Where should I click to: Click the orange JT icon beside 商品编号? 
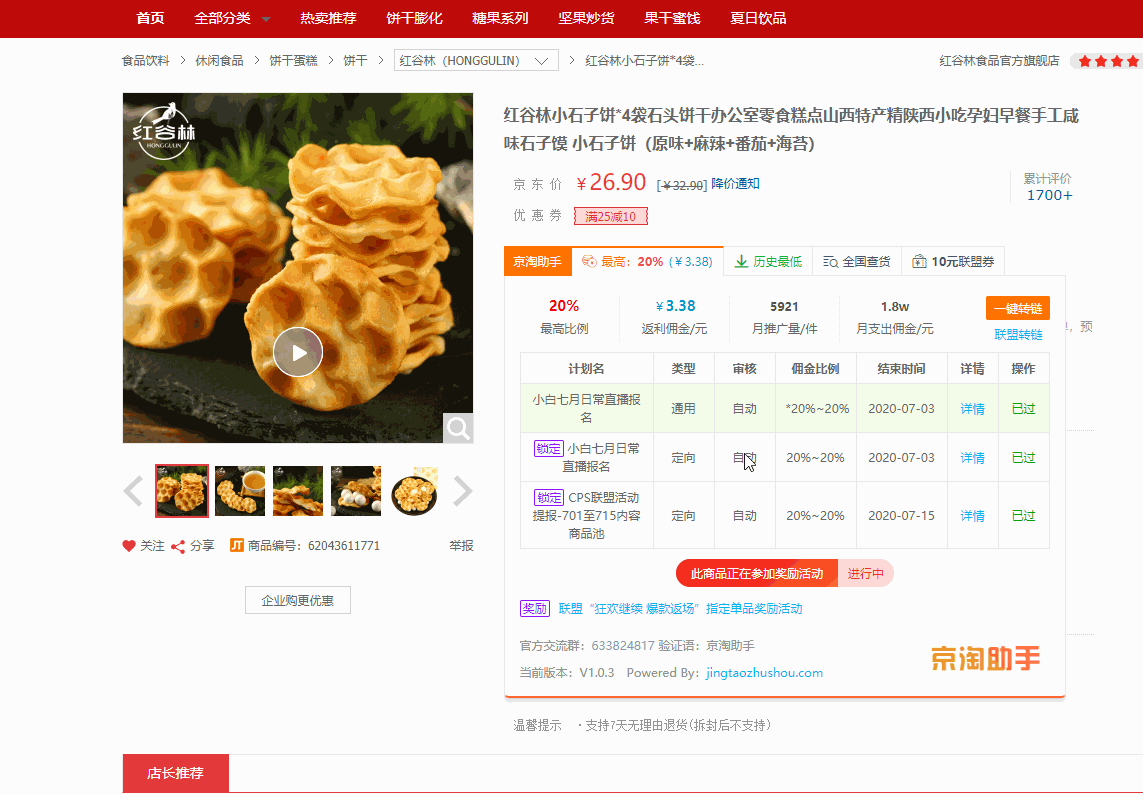(237, 545)
